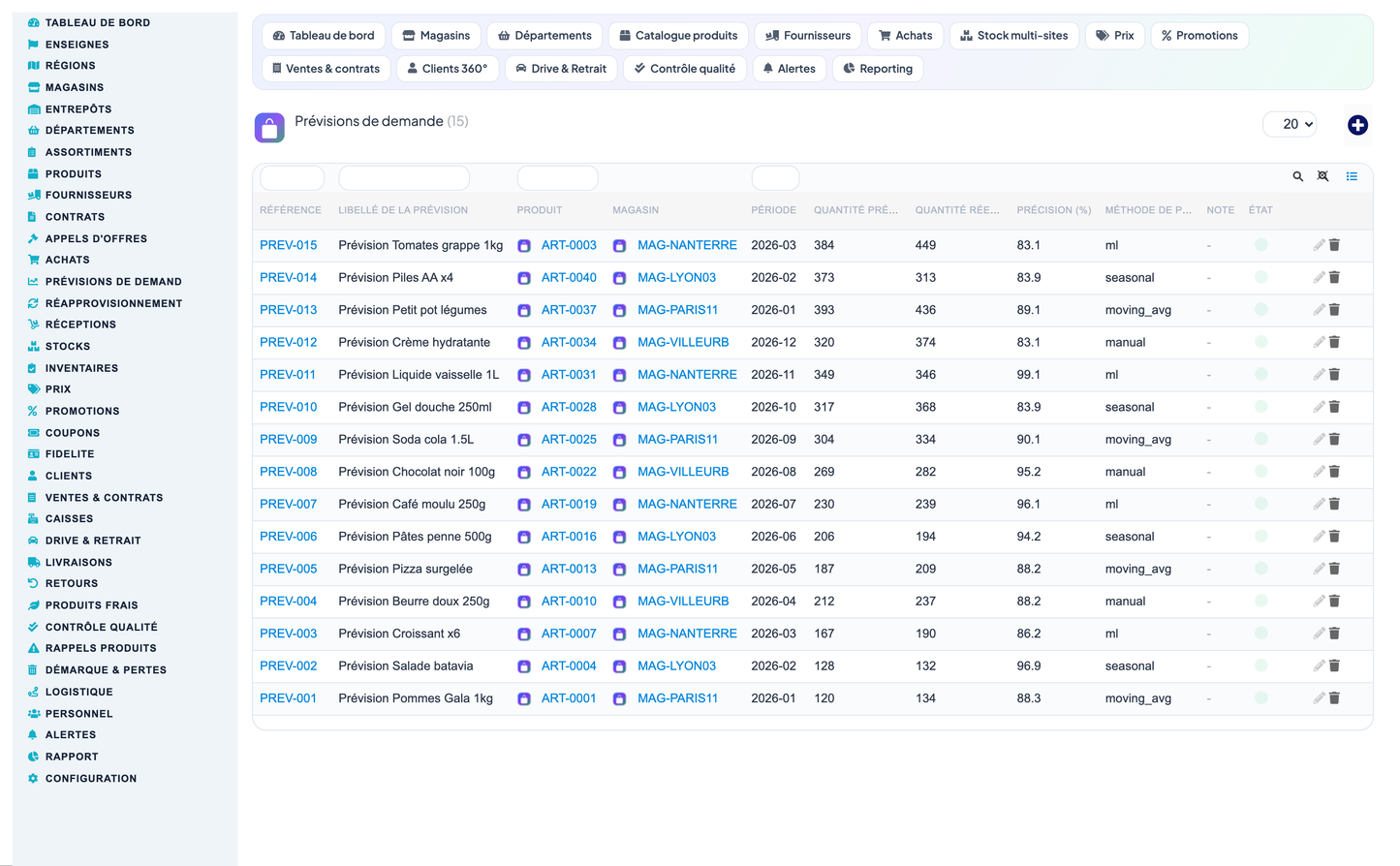Toggle the État indicator for PREV-002
1400x866 pixels.
1260,665
